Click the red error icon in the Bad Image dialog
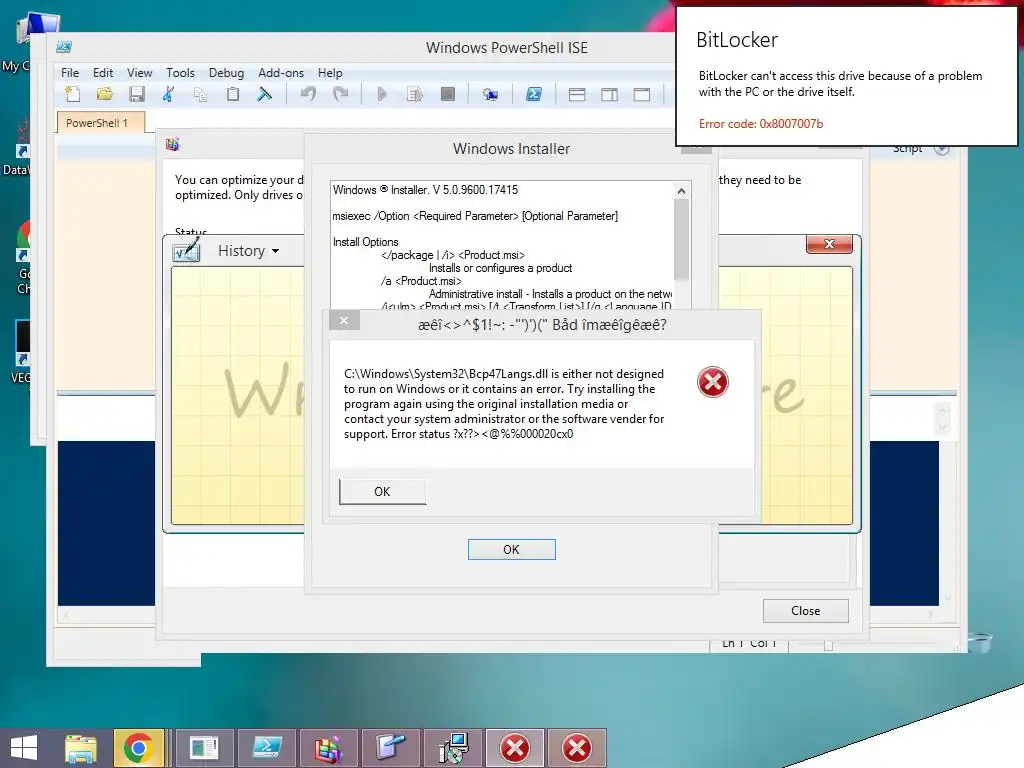Viewport: 1024px width, 768px height. click(x=712, y=382)
